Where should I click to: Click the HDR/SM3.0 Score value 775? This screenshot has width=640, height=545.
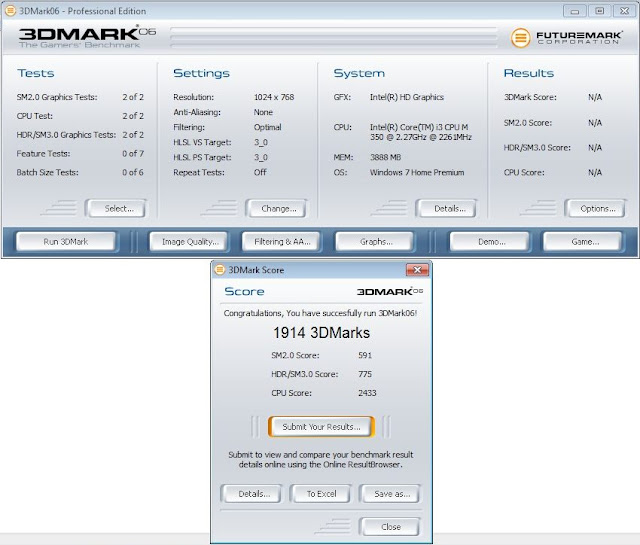(365, 374)
